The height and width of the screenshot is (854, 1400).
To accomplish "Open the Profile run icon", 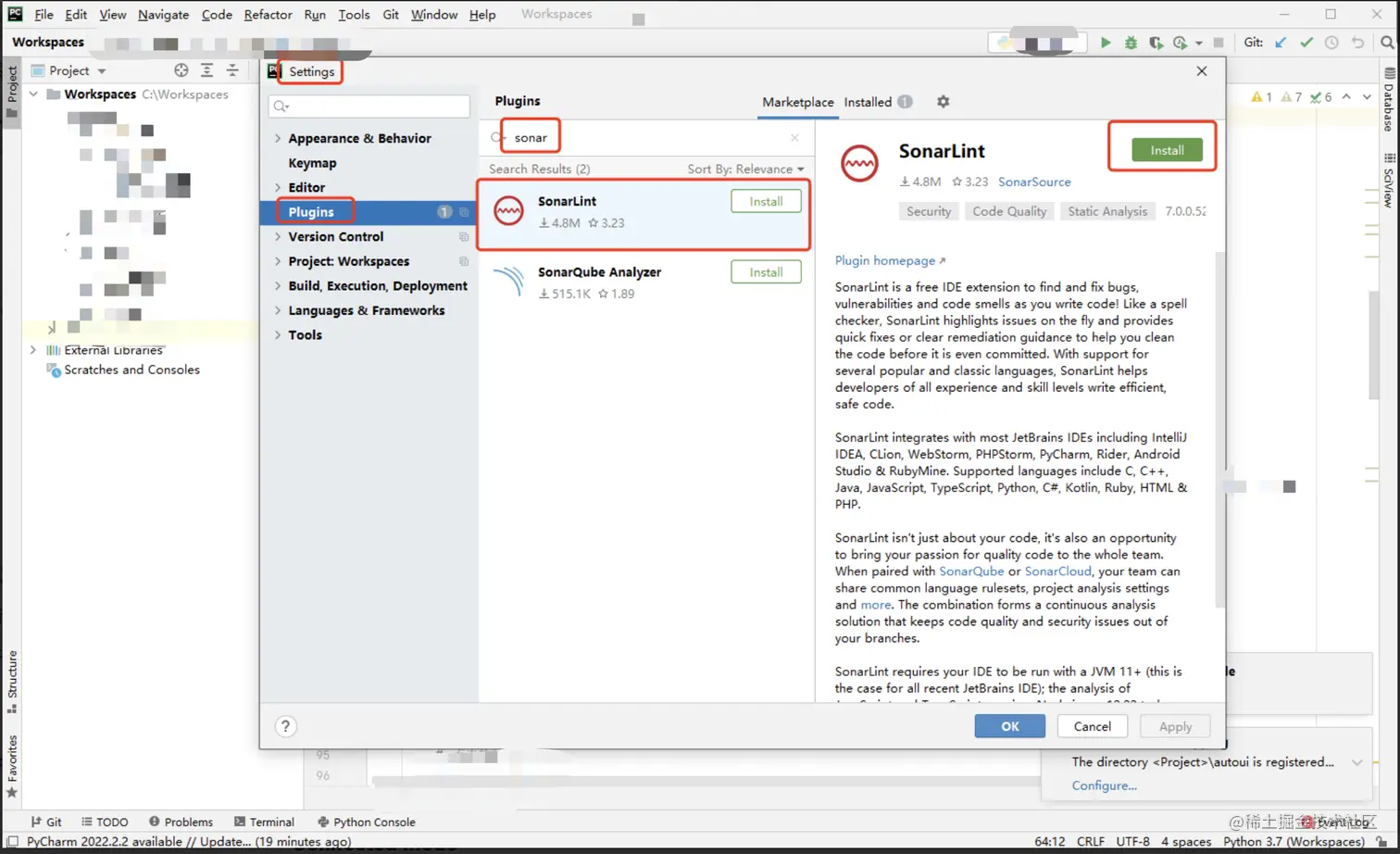I will click(1180, 43).
